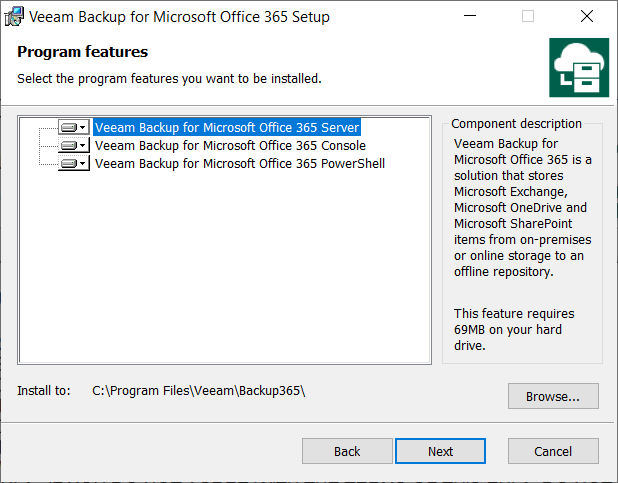Click the 69MB disk requirement text
Viewport: 618px width, 483px height.
click(x=515, y=329)
